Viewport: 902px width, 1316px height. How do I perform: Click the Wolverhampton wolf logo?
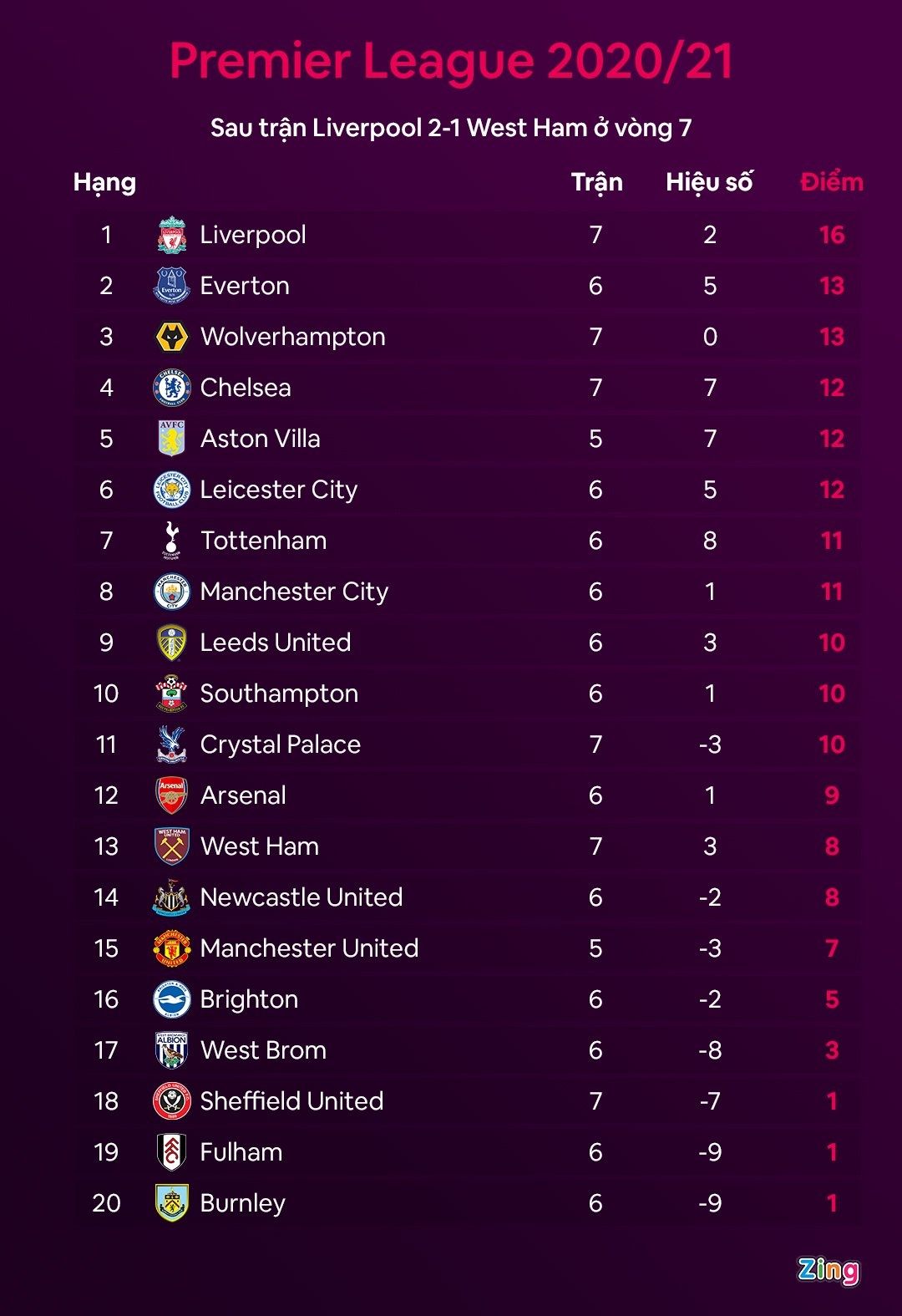(x=172, y=338)
